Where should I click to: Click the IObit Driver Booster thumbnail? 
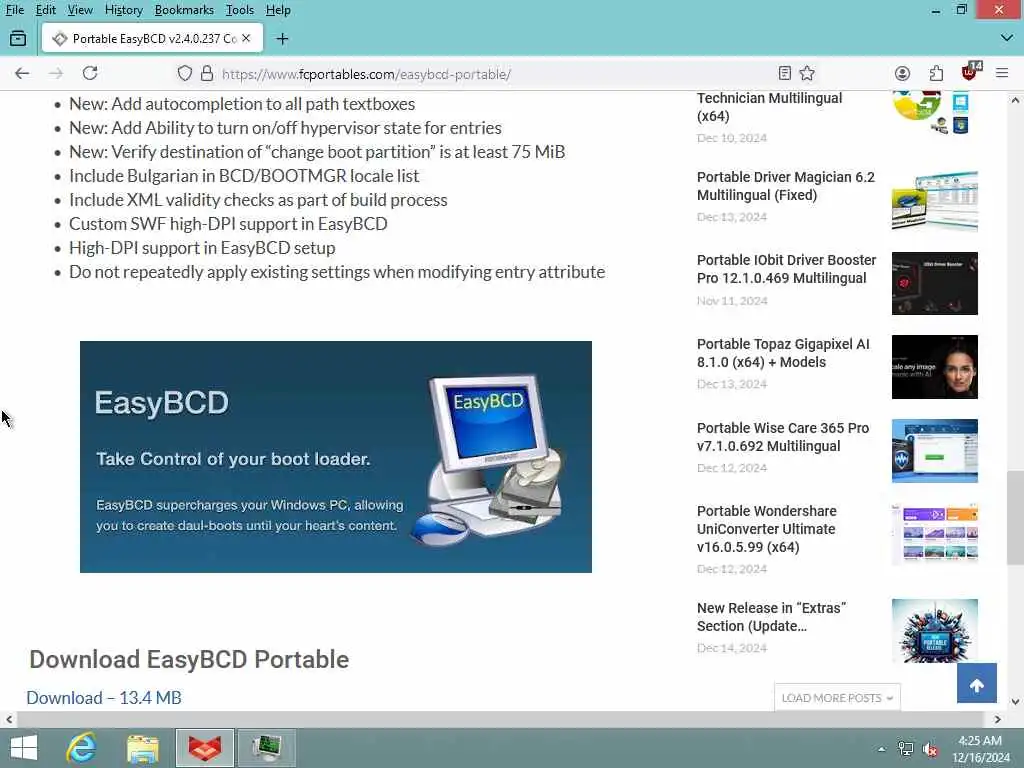(x=935, y=283)
